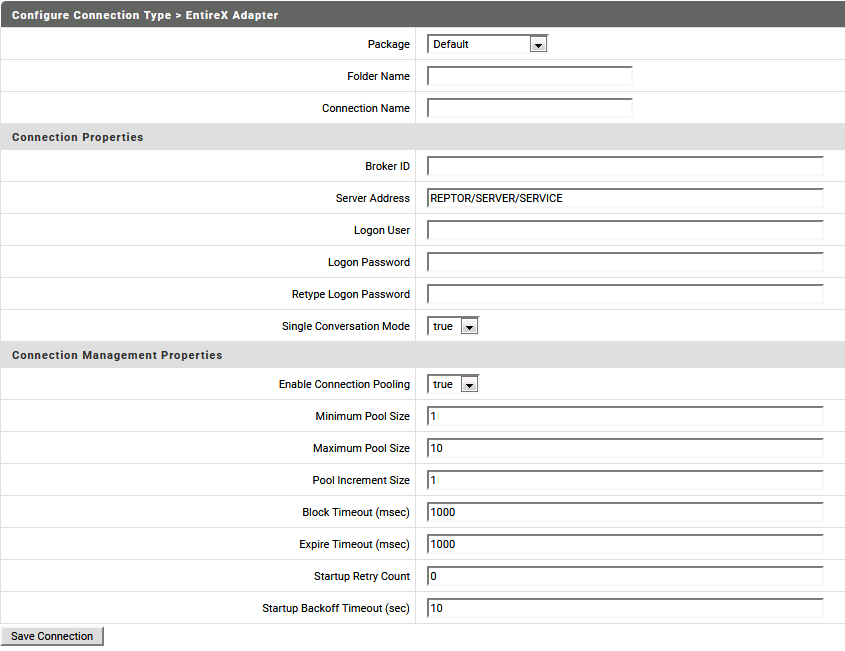Click the Connection Properties section header
The width and height of the screenshot is (845, 651).
click(x=78, y=136)
